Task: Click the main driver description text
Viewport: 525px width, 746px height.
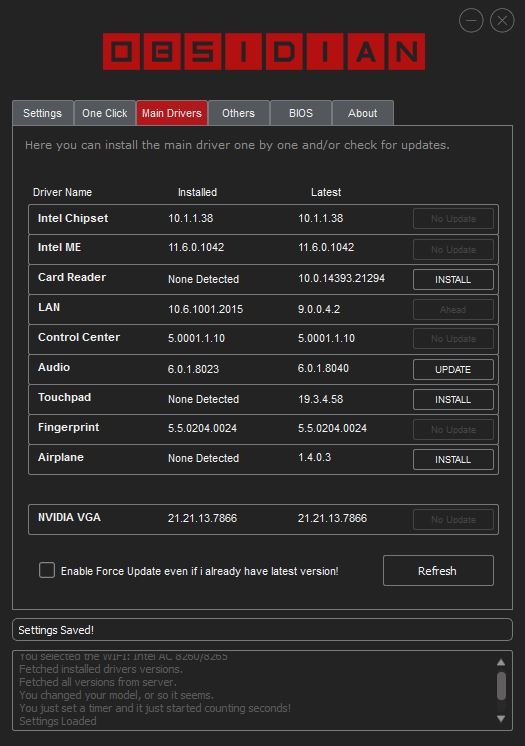Action: click(x=237, y=145)
